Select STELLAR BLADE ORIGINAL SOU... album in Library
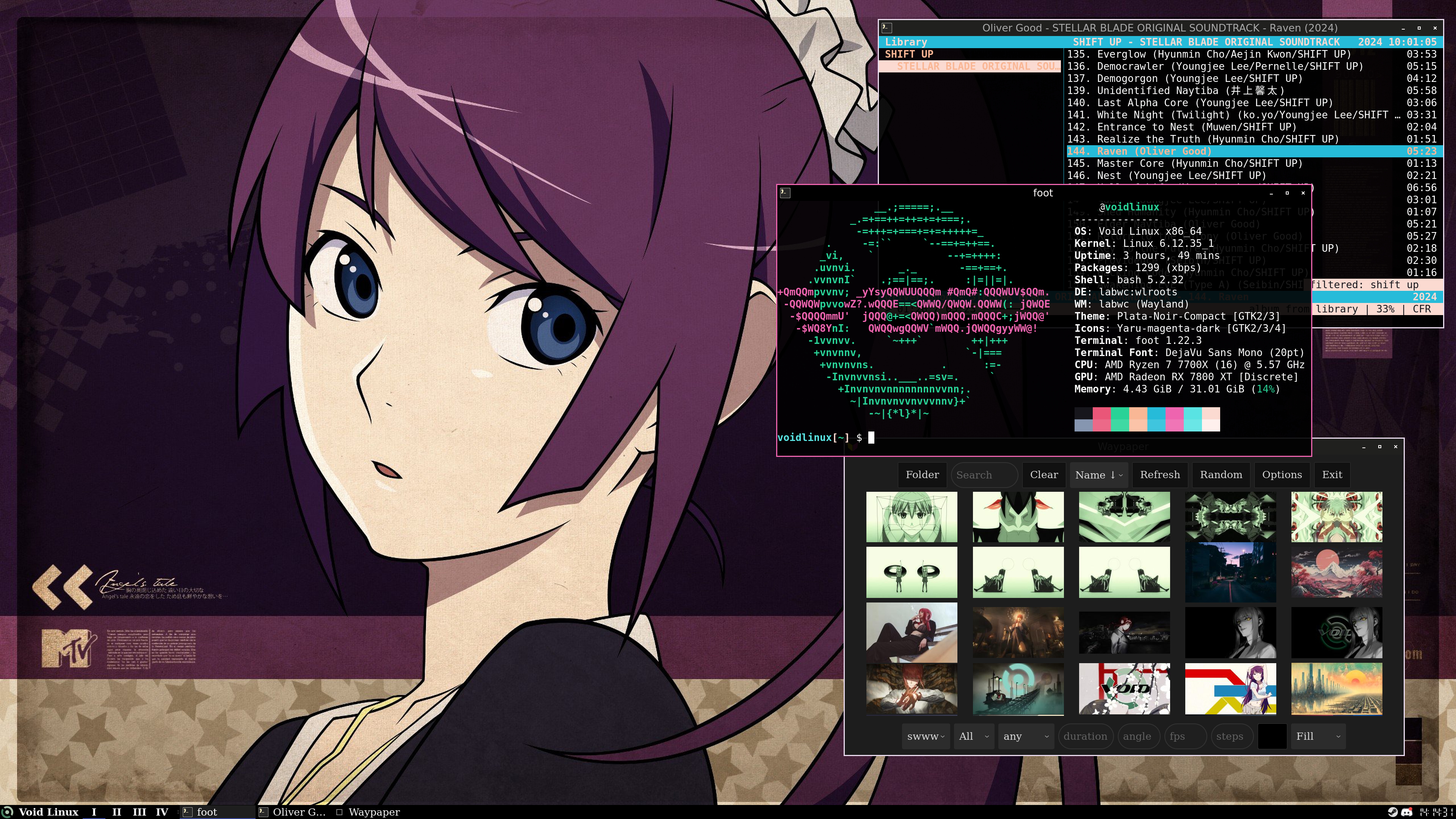The height and width of the screenshot is (819, 1456). click(x=971, y=66)
